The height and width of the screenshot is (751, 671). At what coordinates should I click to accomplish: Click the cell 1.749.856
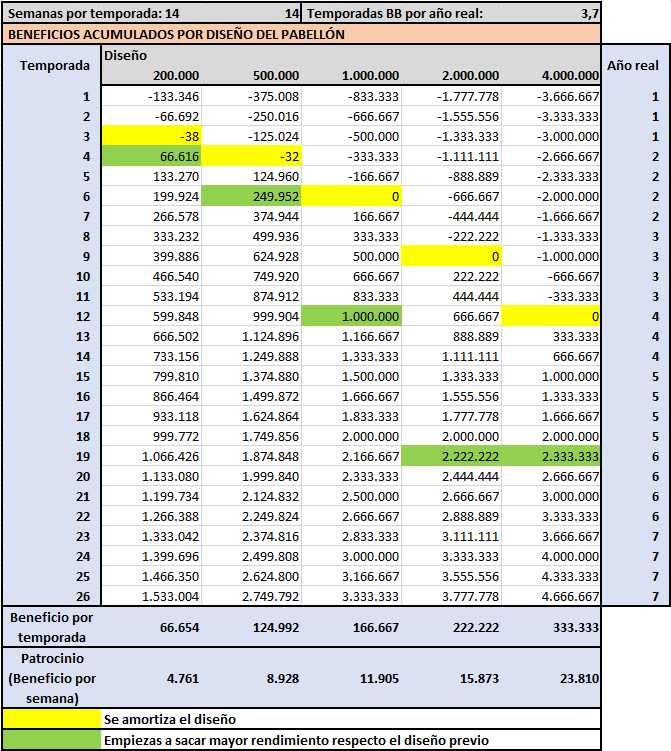click(252, 436)
